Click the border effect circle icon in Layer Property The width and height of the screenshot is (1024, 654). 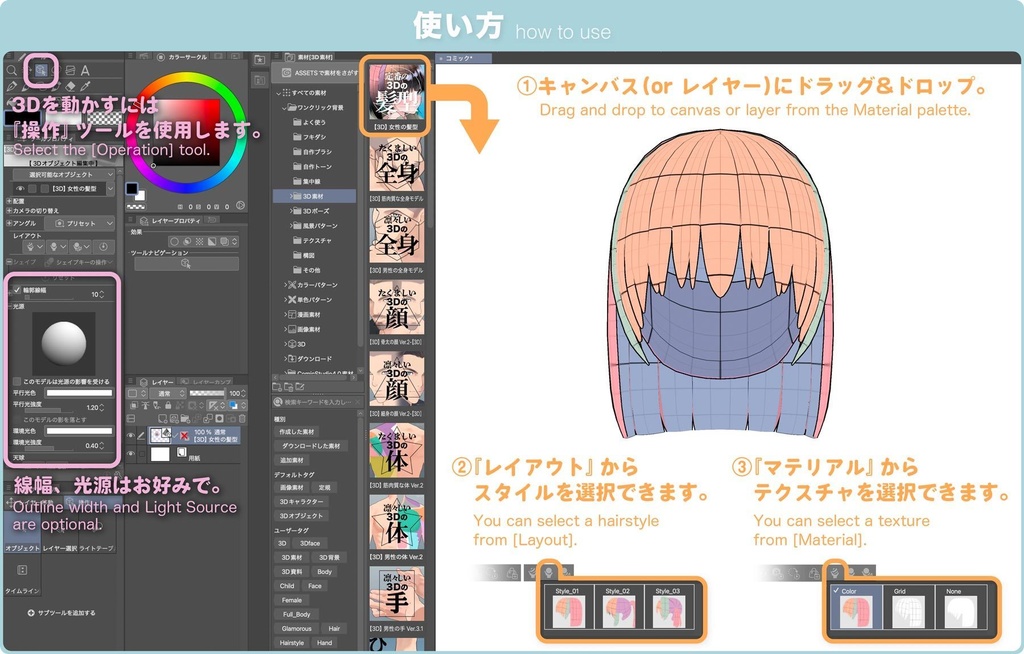pyautogui.click(x=174, y=242)
